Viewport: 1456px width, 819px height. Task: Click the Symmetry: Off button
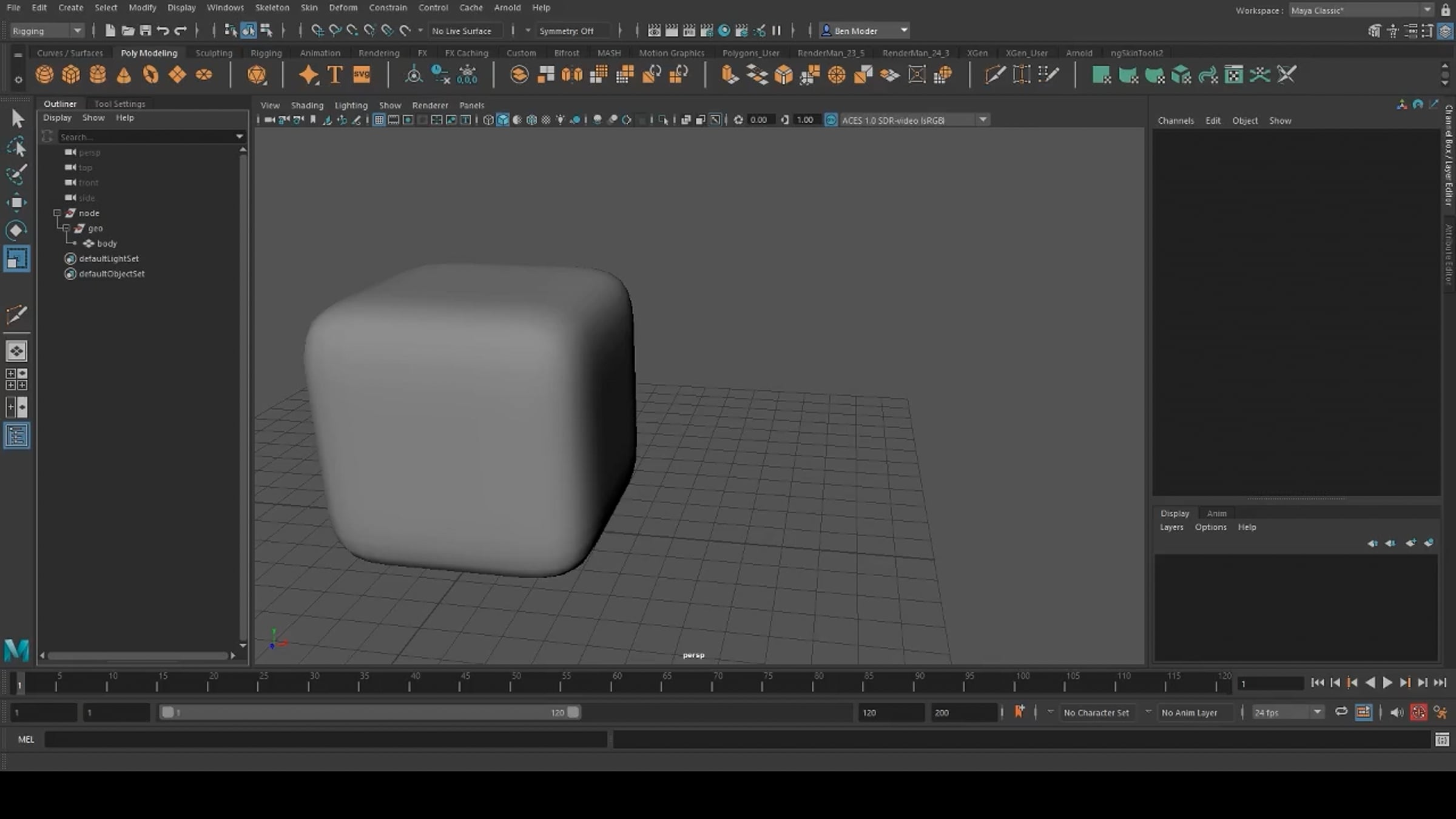[x=566, y=30]
